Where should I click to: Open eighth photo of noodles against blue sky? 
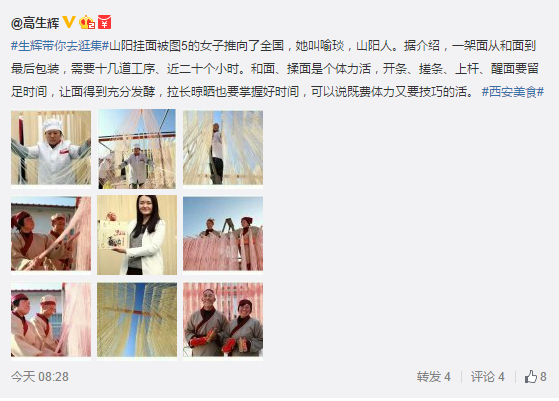tap(137, 320)
